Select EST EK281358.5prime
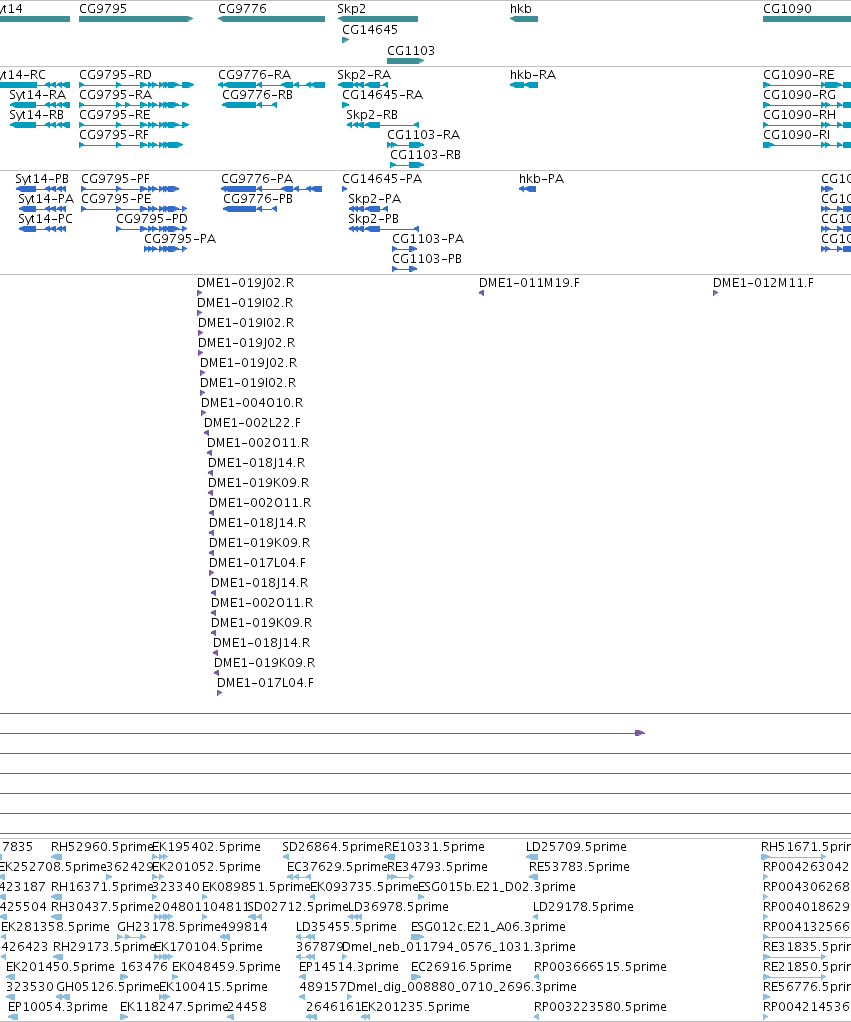 (55, 926)
